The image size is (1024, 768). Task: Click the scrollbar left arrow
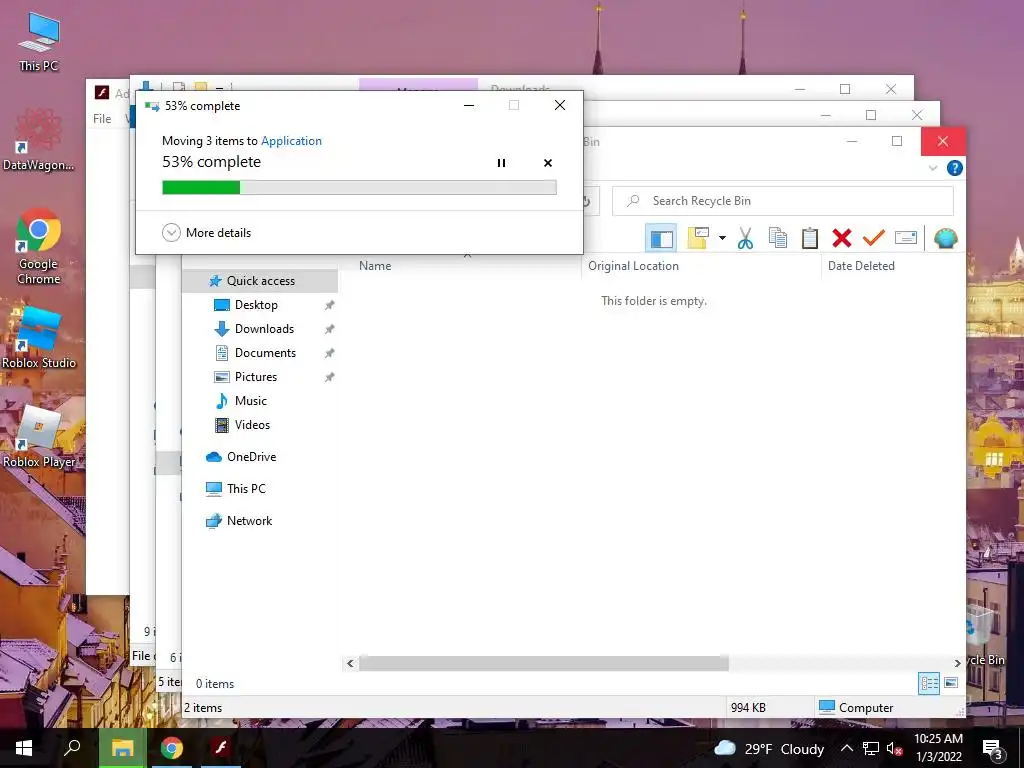point(350,664)
